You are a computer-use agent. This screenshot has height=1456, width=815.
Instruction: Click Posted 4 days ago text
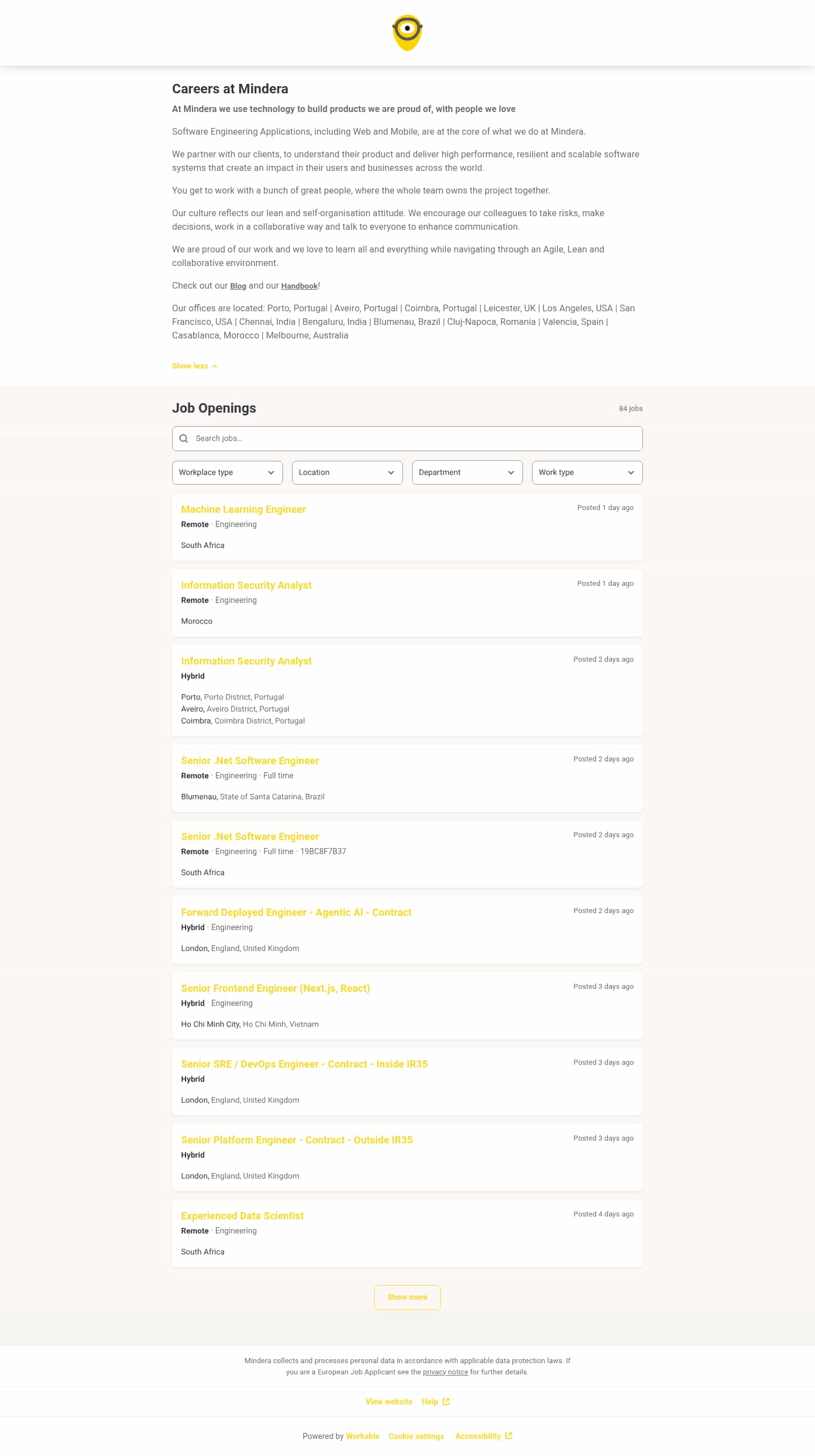603,1214
